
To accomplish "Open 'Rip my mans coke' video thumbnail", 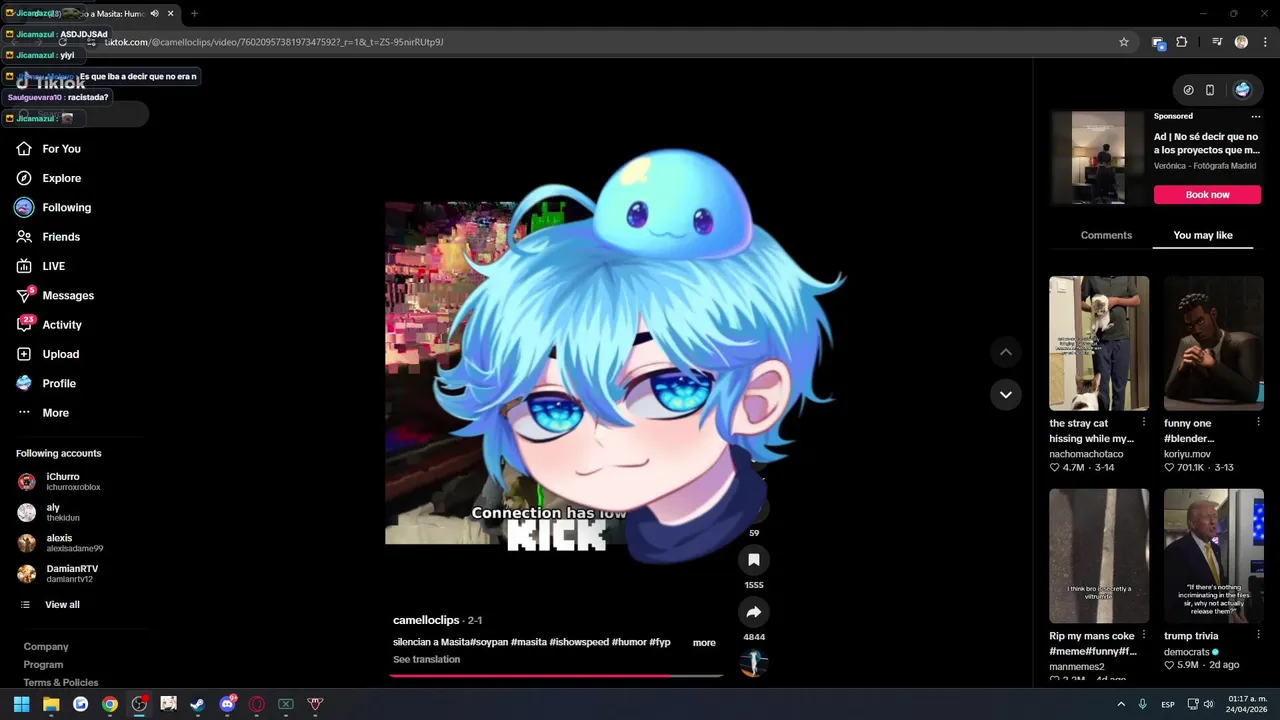I will pos(1099,556).
